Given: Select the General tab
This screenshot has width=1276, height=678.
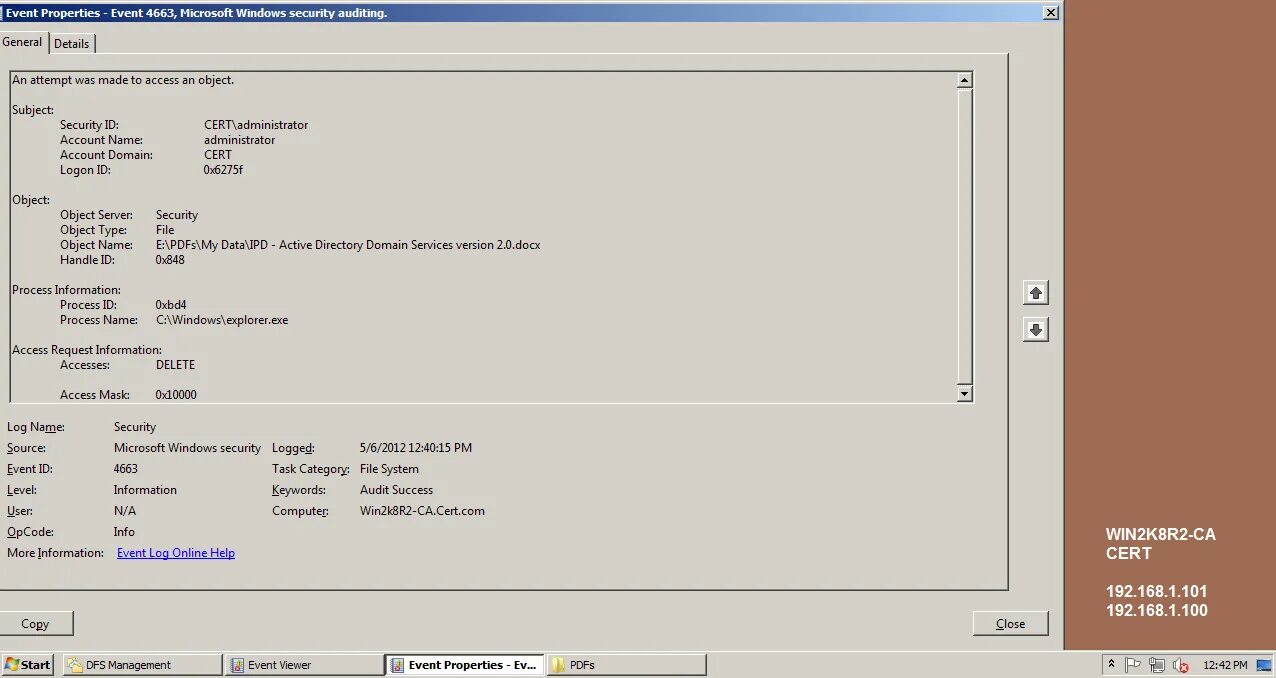Looking at the screenshot, I should 22,42.
